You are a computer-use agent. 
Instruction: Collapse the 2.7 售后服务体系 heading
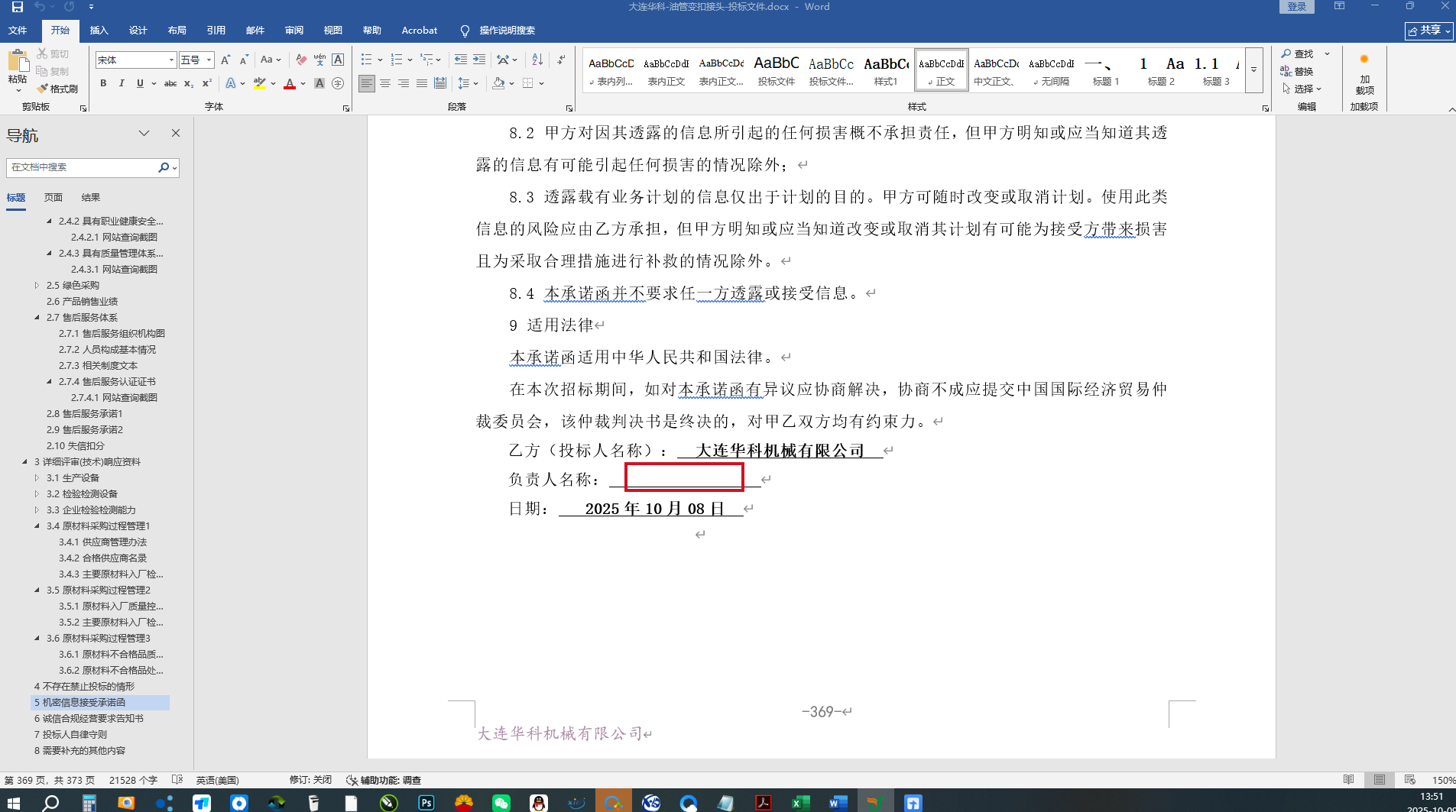point(37,317)
